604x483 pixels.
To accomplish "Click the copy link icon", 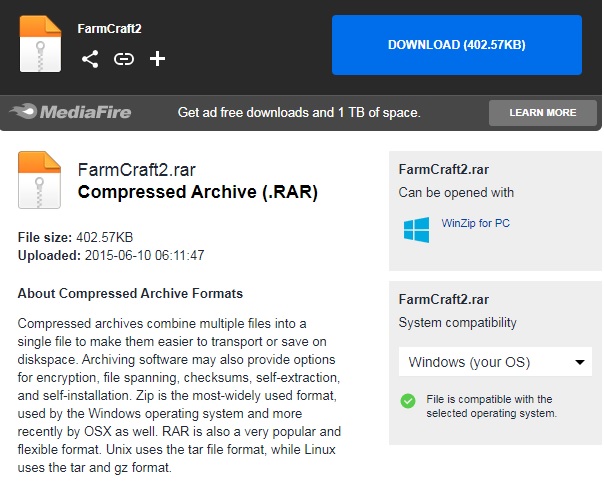I will coord(124,59).
